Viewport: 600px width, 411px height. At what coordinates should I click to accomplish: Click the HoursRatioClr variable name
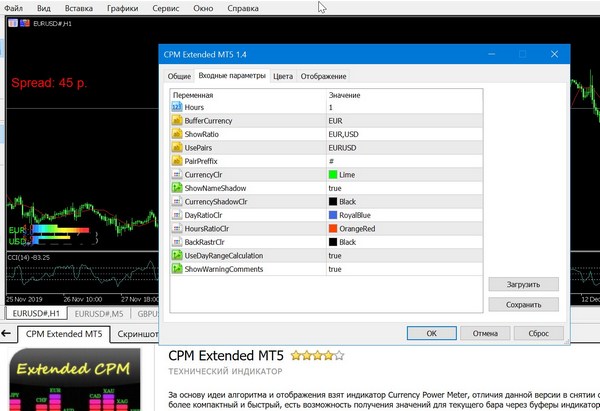click(207, 228)
